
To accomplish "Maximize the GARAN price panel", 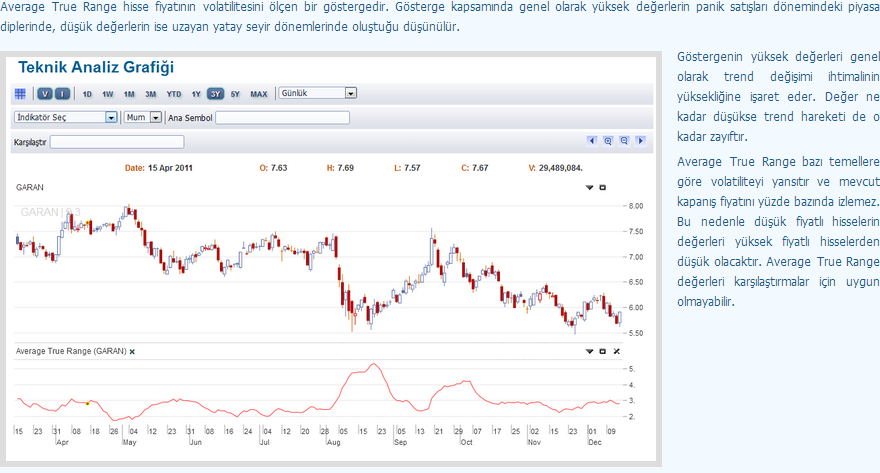I will [603, 187].
